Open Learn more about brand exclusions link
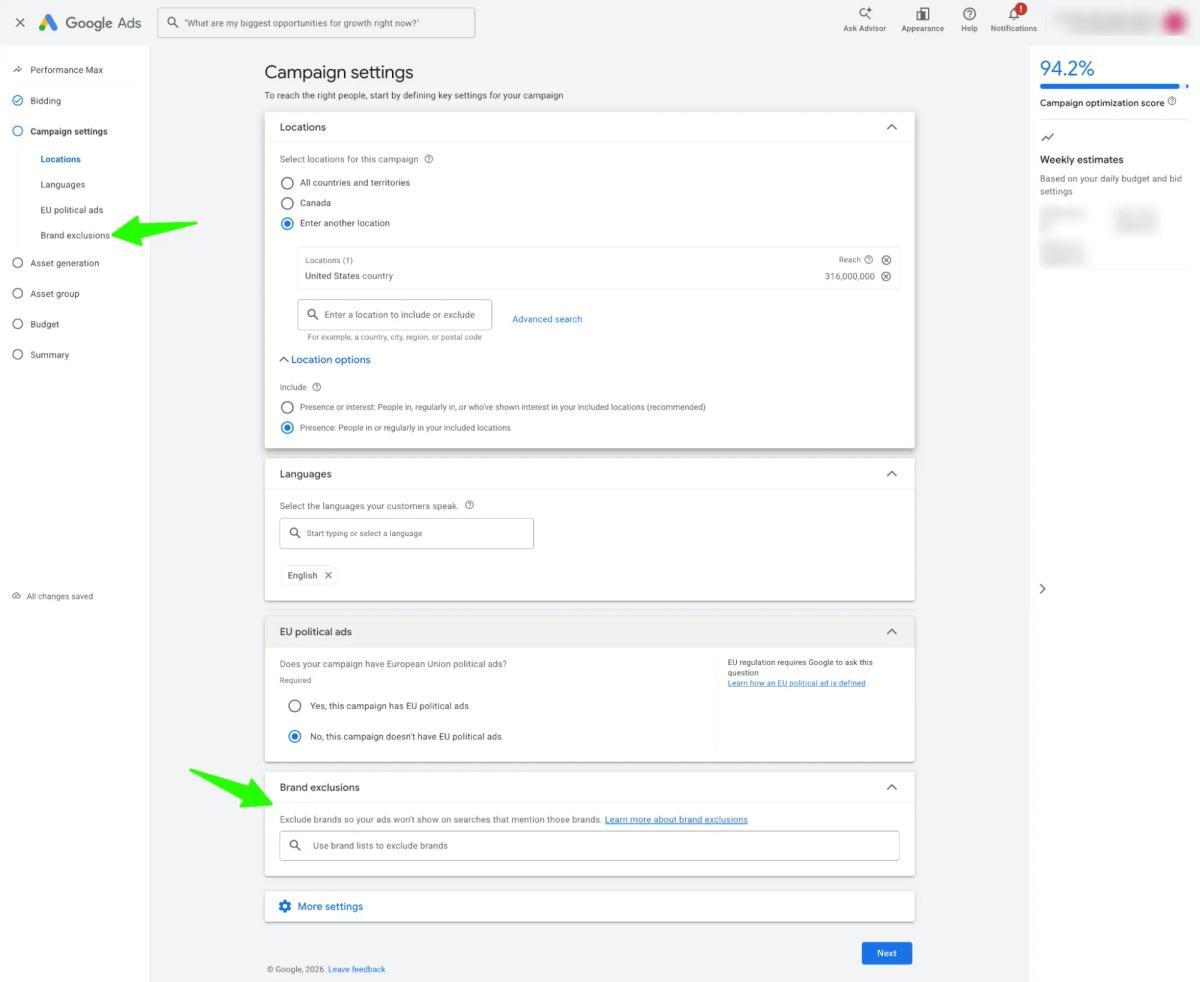The image size is (1200, 982). coord(676,820)
